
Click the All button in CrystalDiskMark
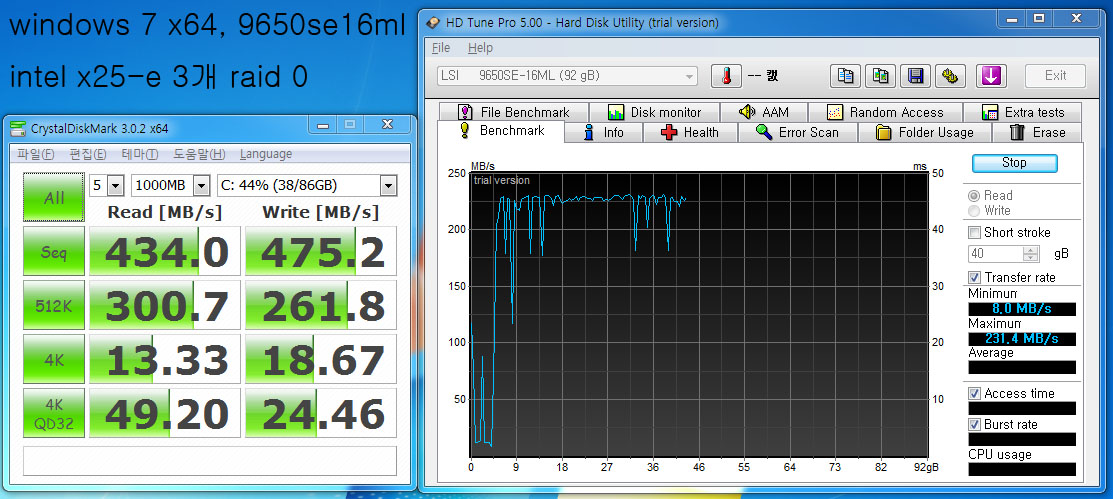pos(54,197)
